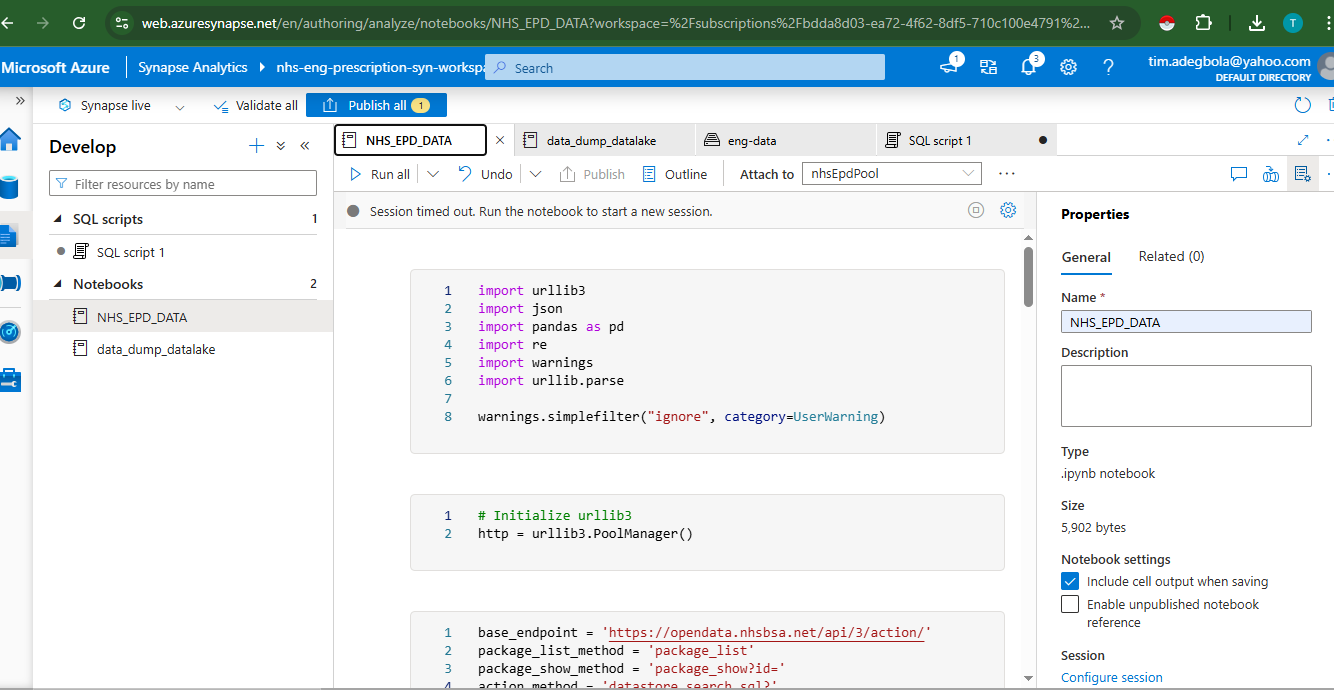Focus the Azure Search box
This screenshot has width=1334, height=690.
click(685, 67)
